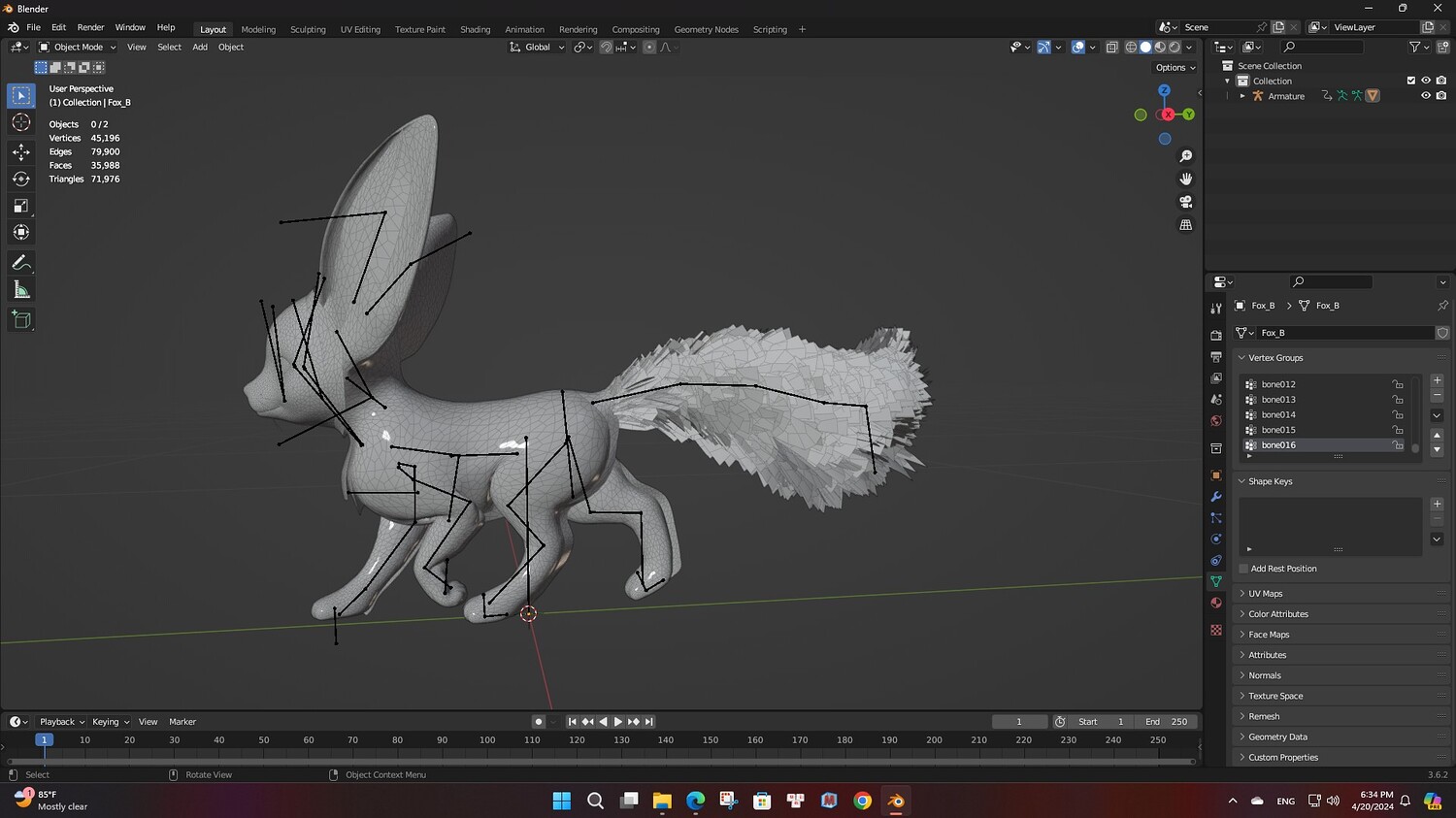Viewport: 1456px width, 818px height.
Task: Switch to wireframe viewport shading
Action: 1131,47
